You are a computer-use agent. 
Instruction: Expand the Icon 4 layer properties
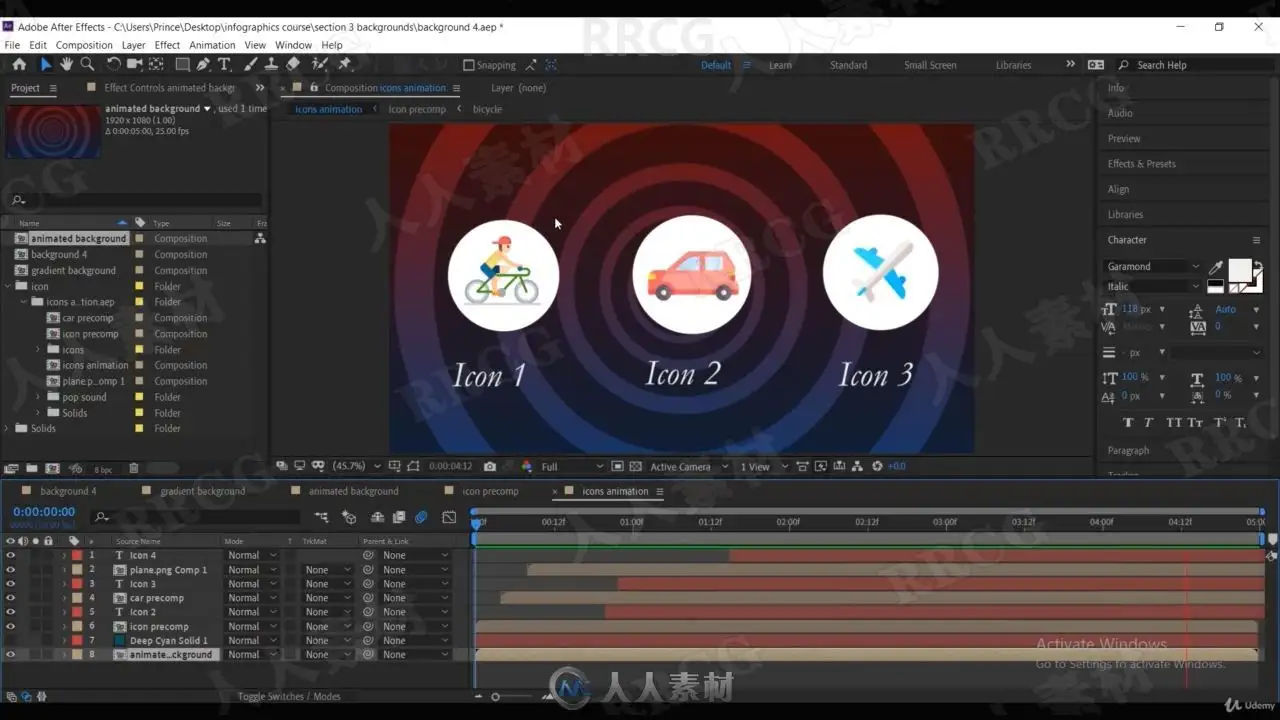[x=64, y=555]
